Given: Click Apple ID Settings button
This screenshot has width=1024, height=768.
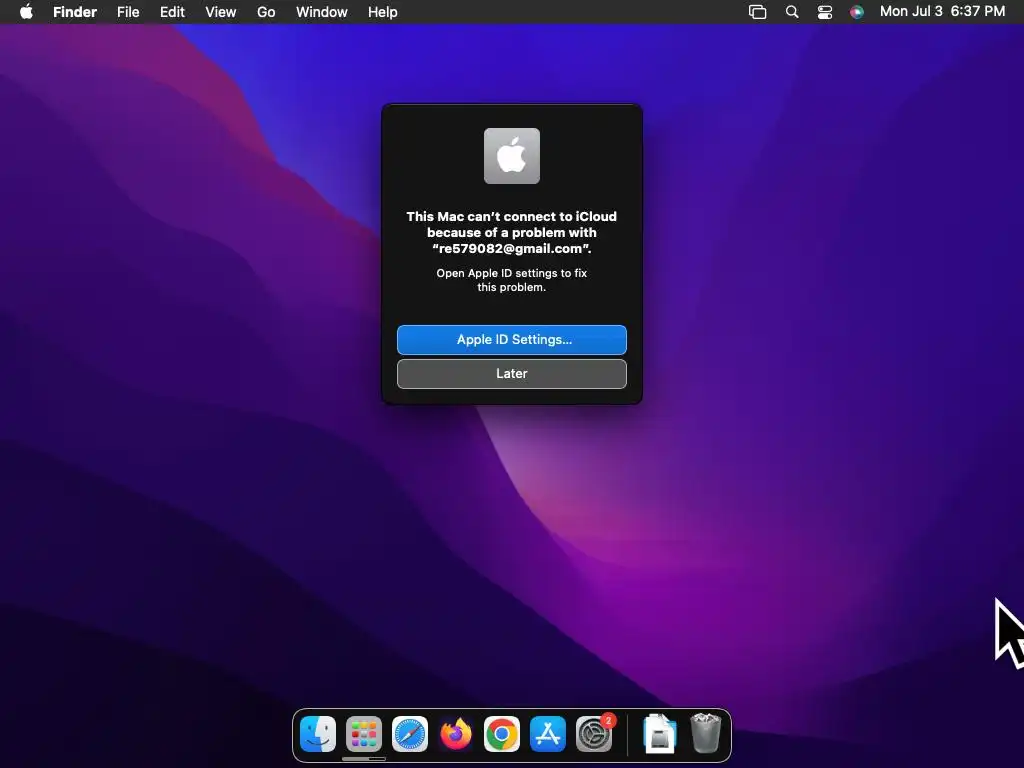Looking at the screenshot, I should point(512,340).
